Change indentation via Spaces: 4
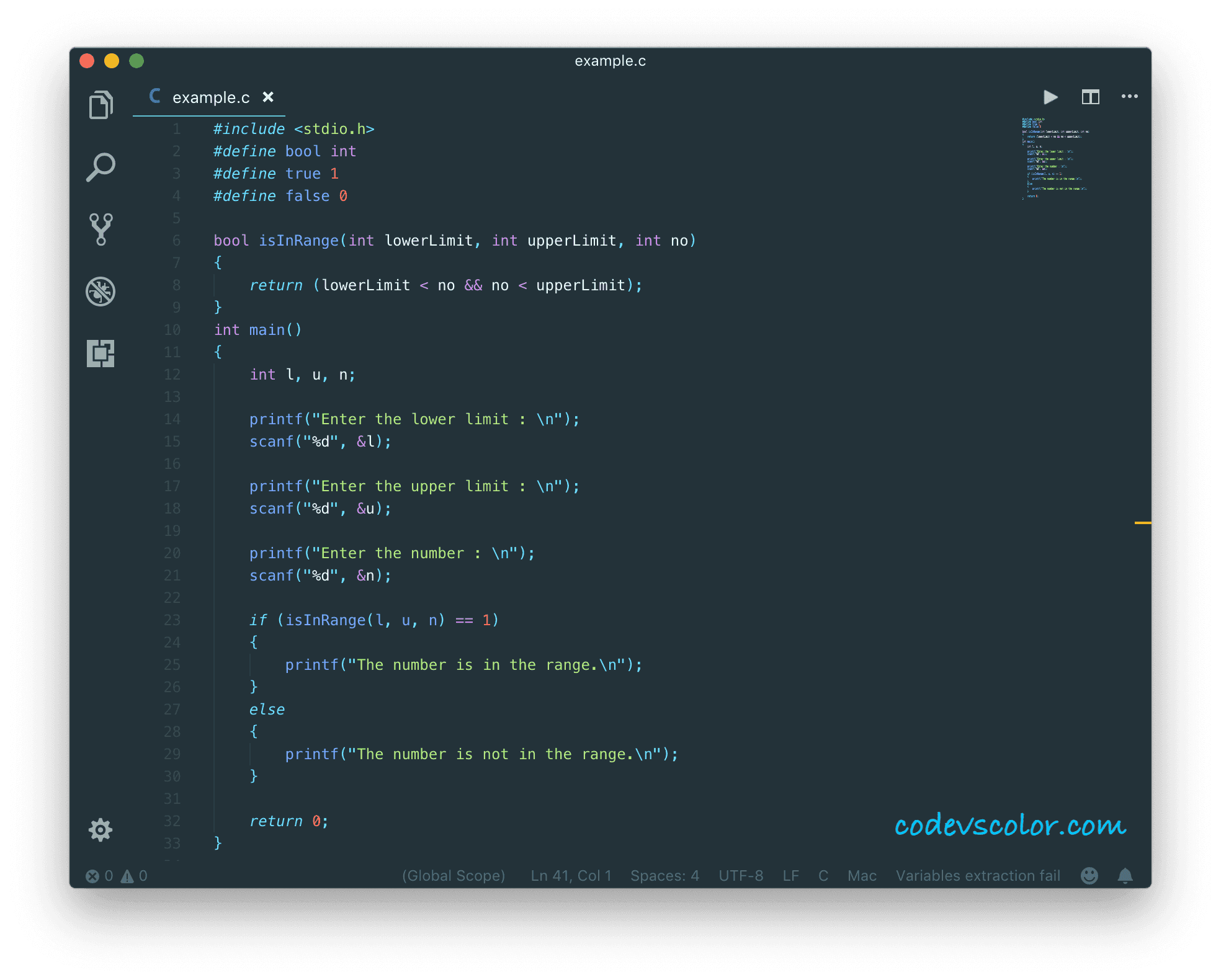The height and width of the screenshot is (980, 1221). [664, 876]
